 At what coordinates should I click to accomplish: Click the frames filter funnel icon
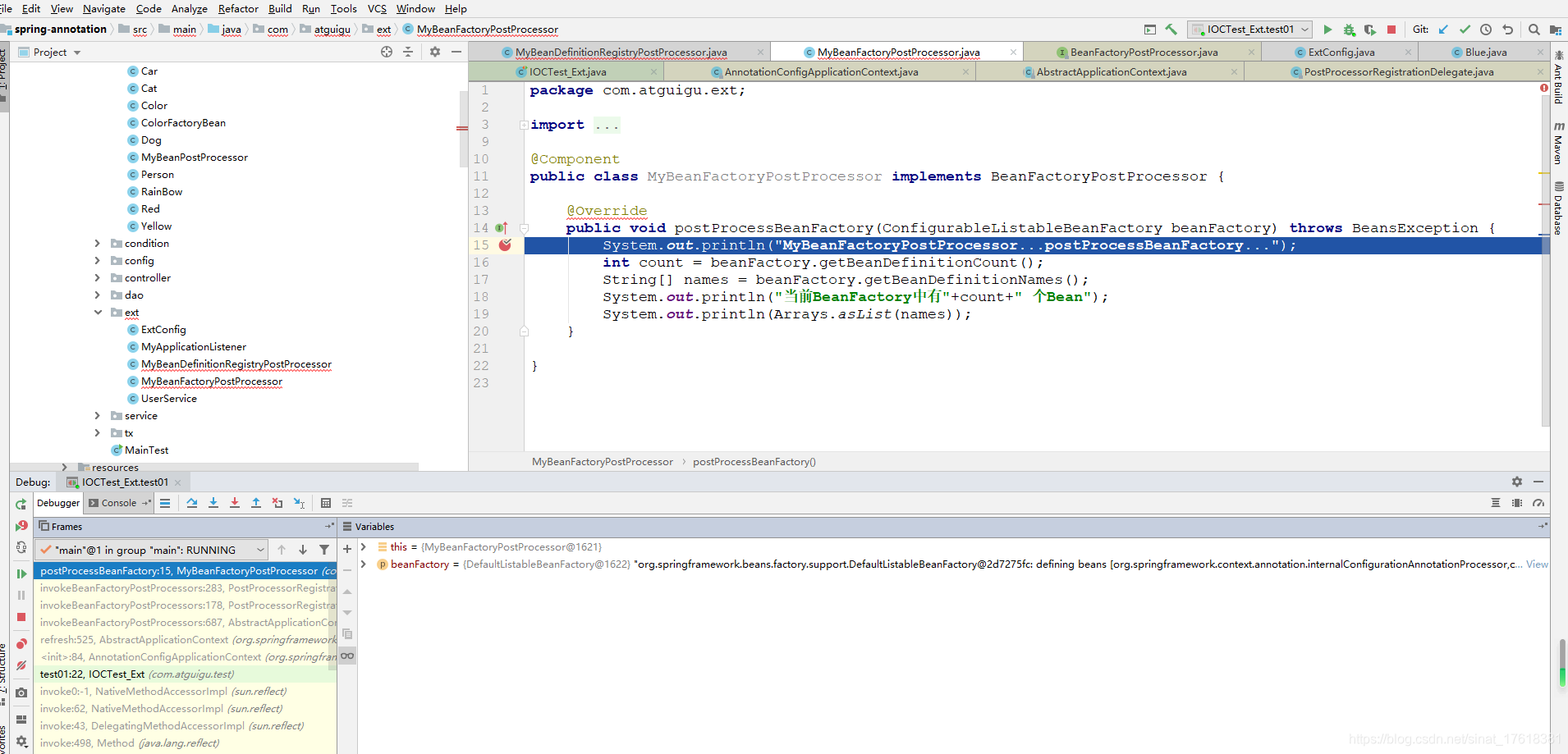point(324,550)
